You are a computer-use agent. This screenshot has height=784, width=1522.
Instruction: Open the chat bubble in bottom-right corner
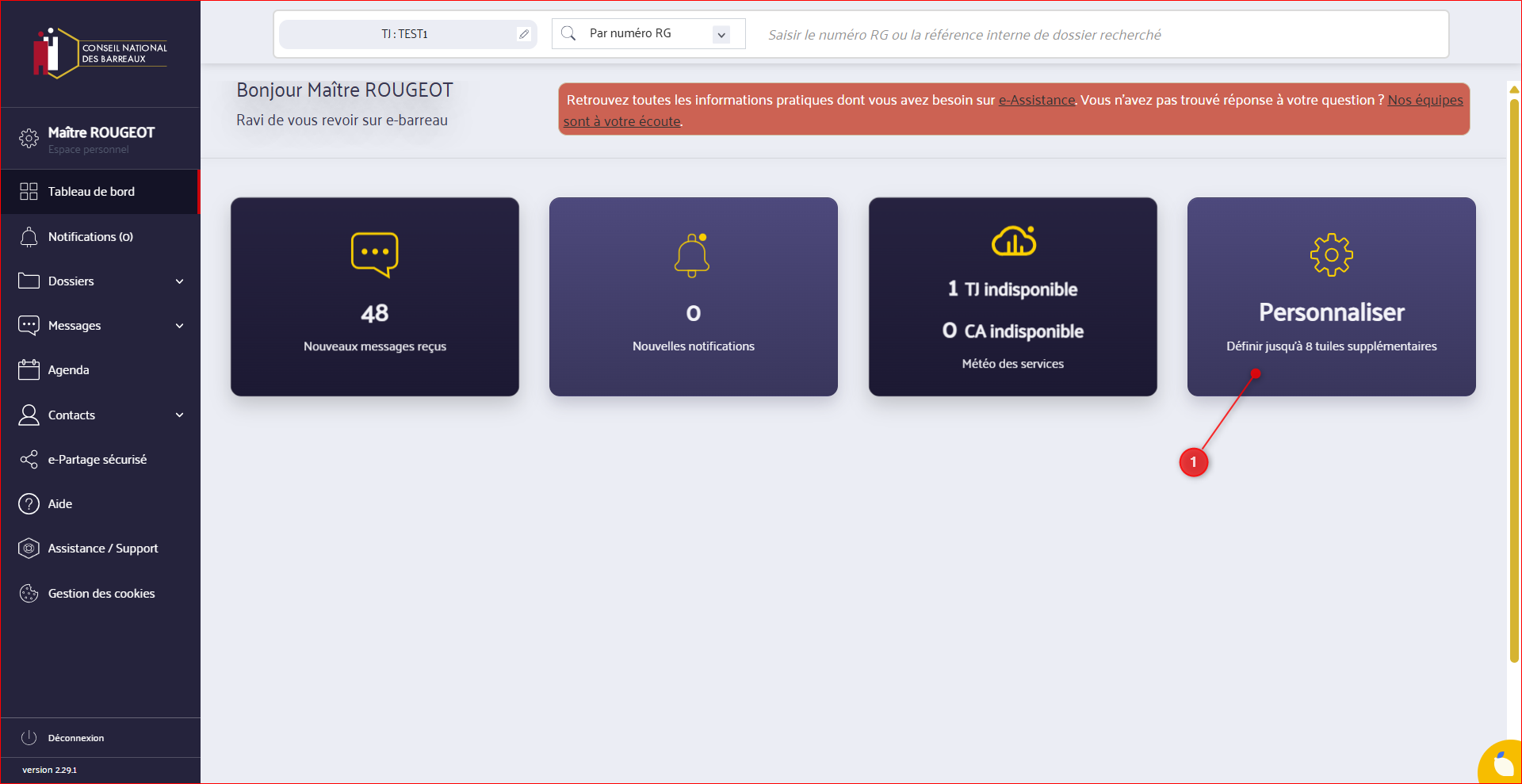coord(1502,763)
